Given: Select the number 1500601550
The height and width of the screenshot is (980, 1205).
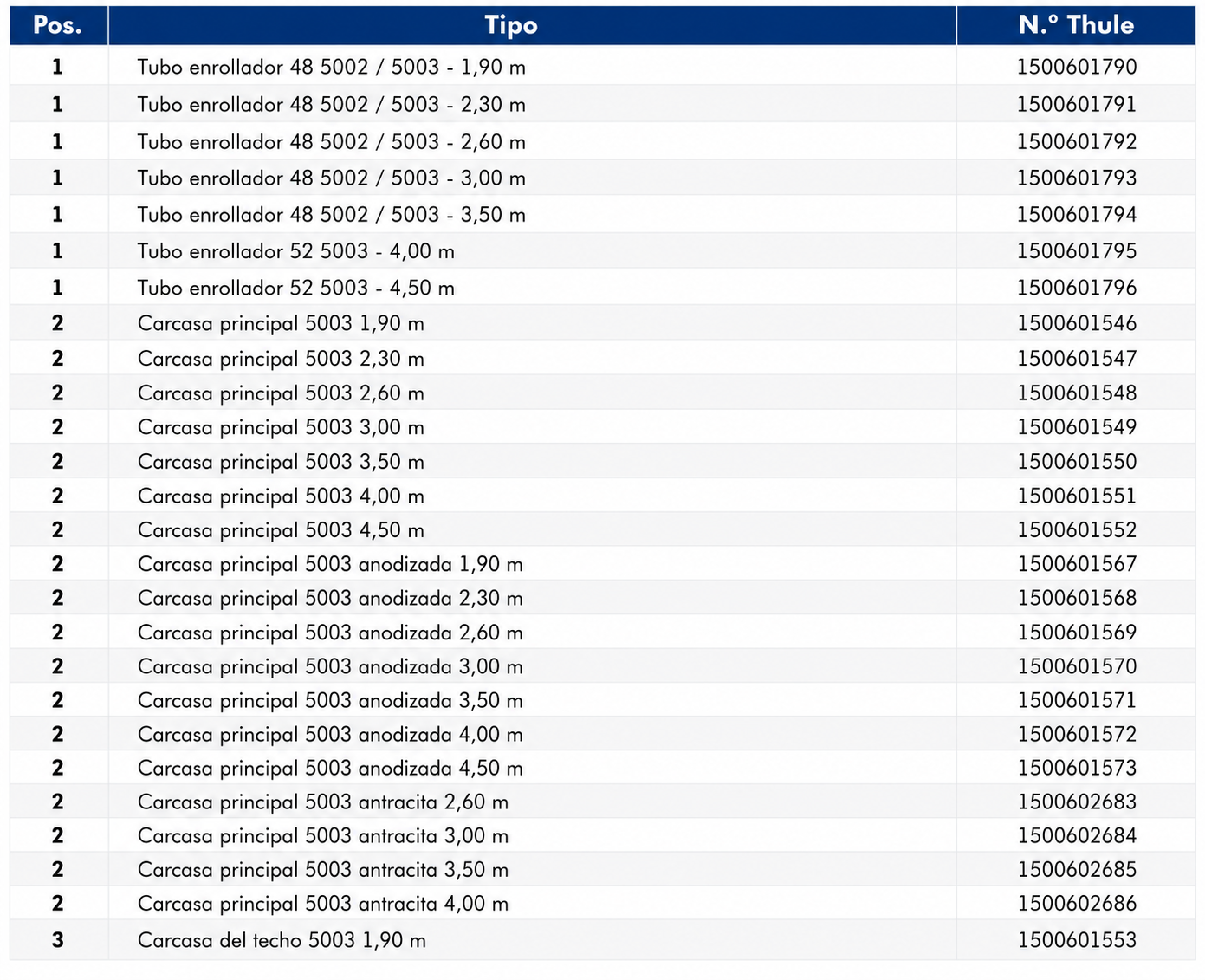Looking at the screenshot, I should tap(1077, 462).
